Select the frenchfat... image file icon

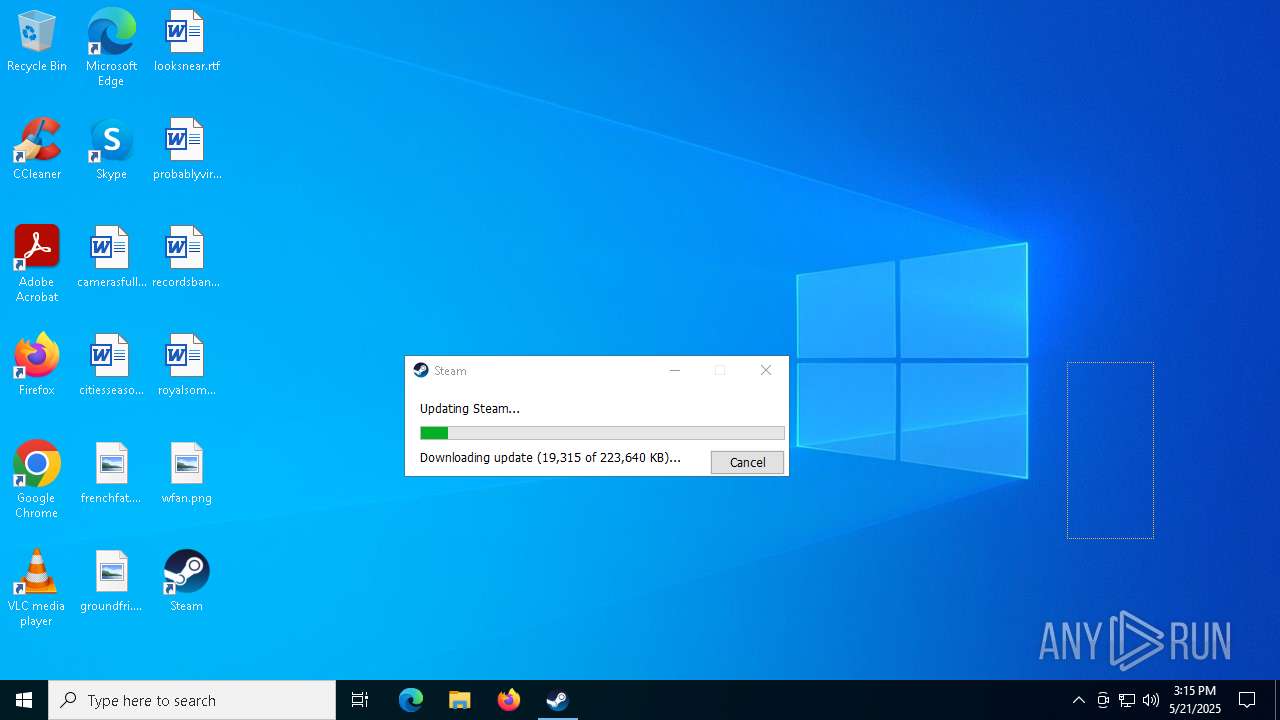(x=111, y=474)
